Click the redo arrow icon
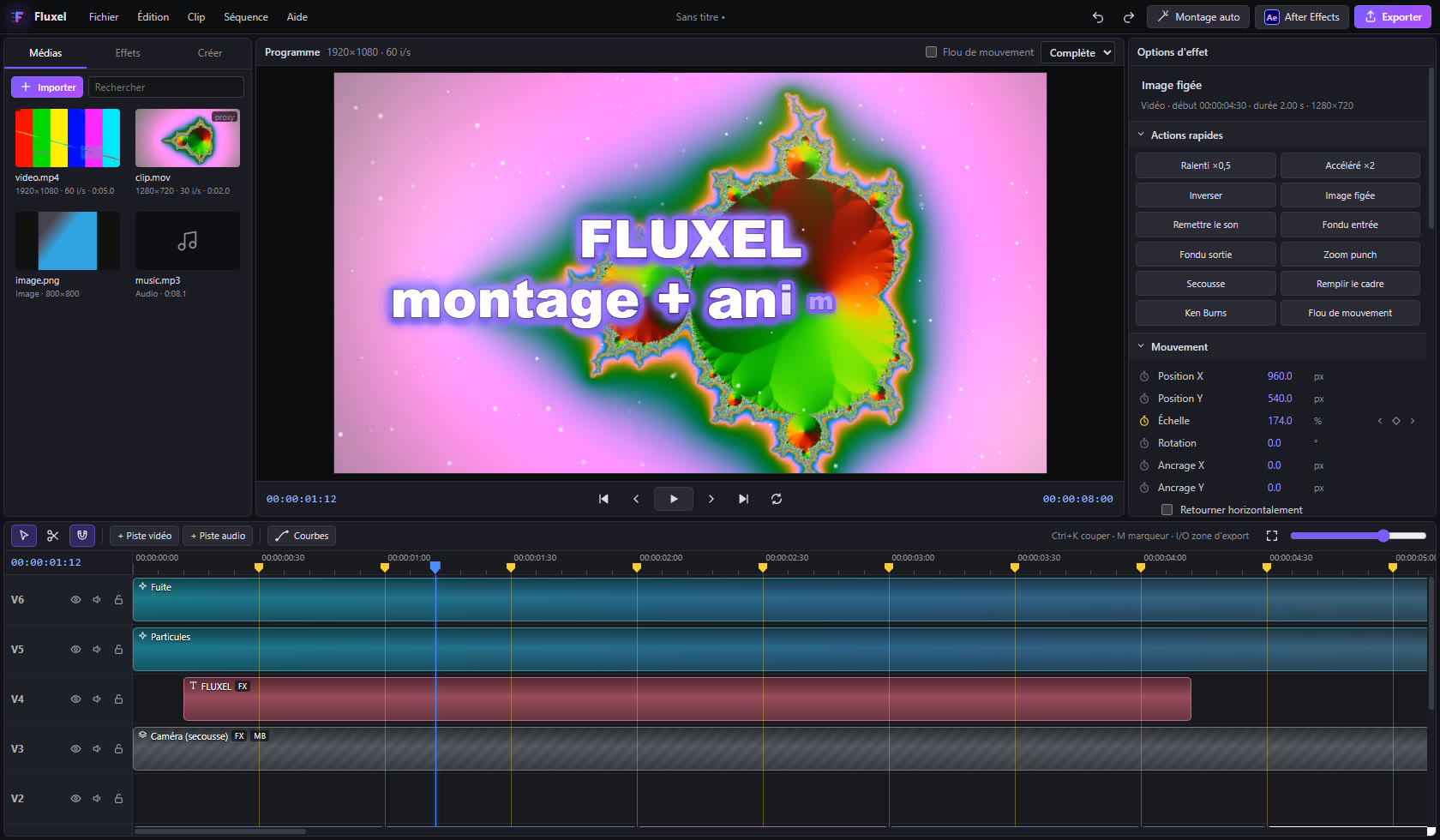 1129,17
